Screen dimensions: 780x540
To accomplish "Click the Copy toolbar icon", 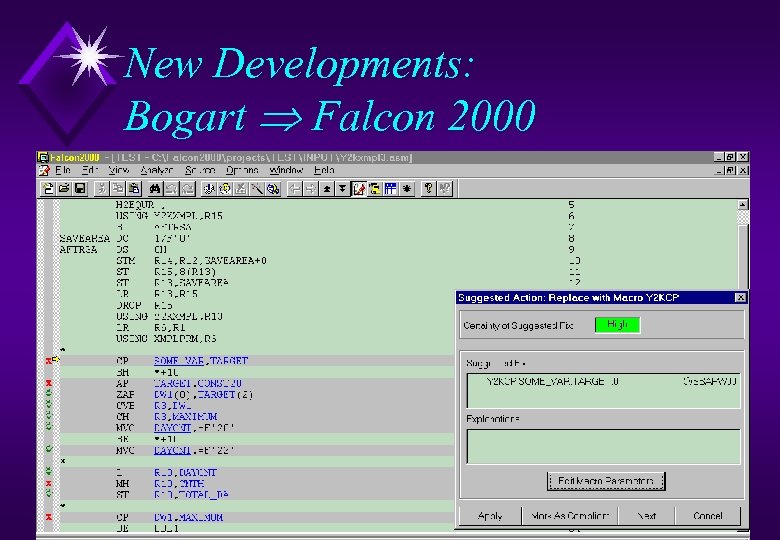I will pyautogui.click(x=118, y=188).
